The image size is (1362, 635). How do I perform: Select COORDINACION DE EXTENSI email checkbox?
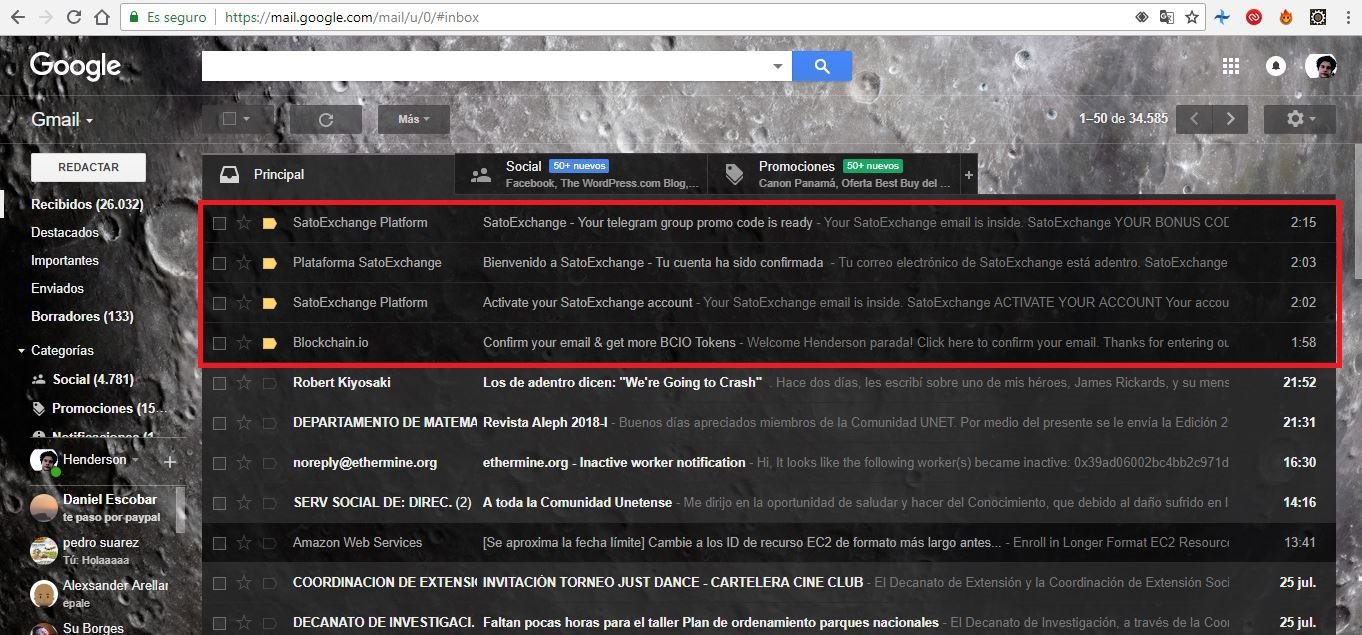coord(219,583)
